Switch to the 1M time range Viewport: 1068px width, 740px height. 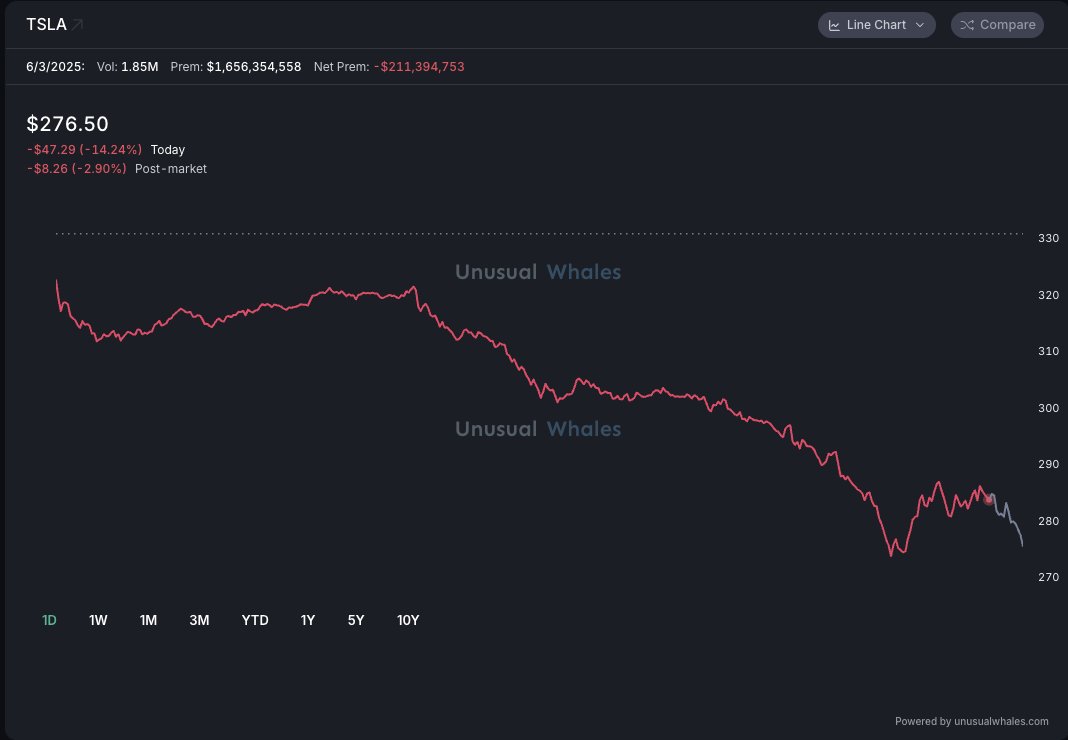click(x=148, y=620)
